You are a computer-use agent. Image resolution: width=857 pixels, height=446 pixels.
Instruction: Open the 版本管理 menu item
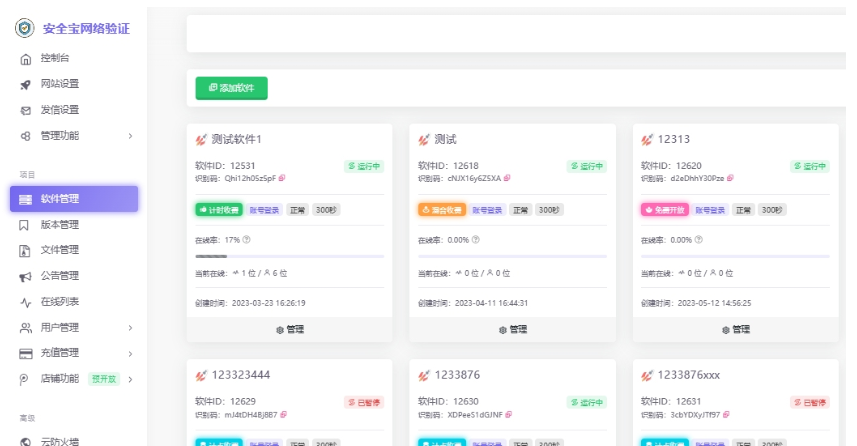pyautogui.click(x=59, y=225)
